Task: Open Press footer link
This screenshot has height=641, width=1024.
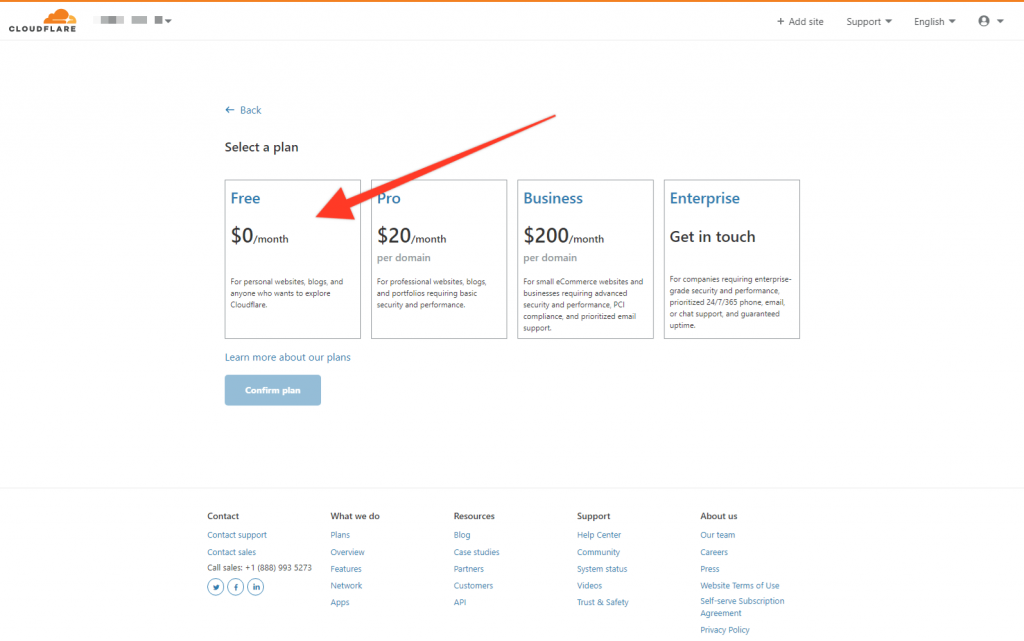Action: tap(709, 569)
